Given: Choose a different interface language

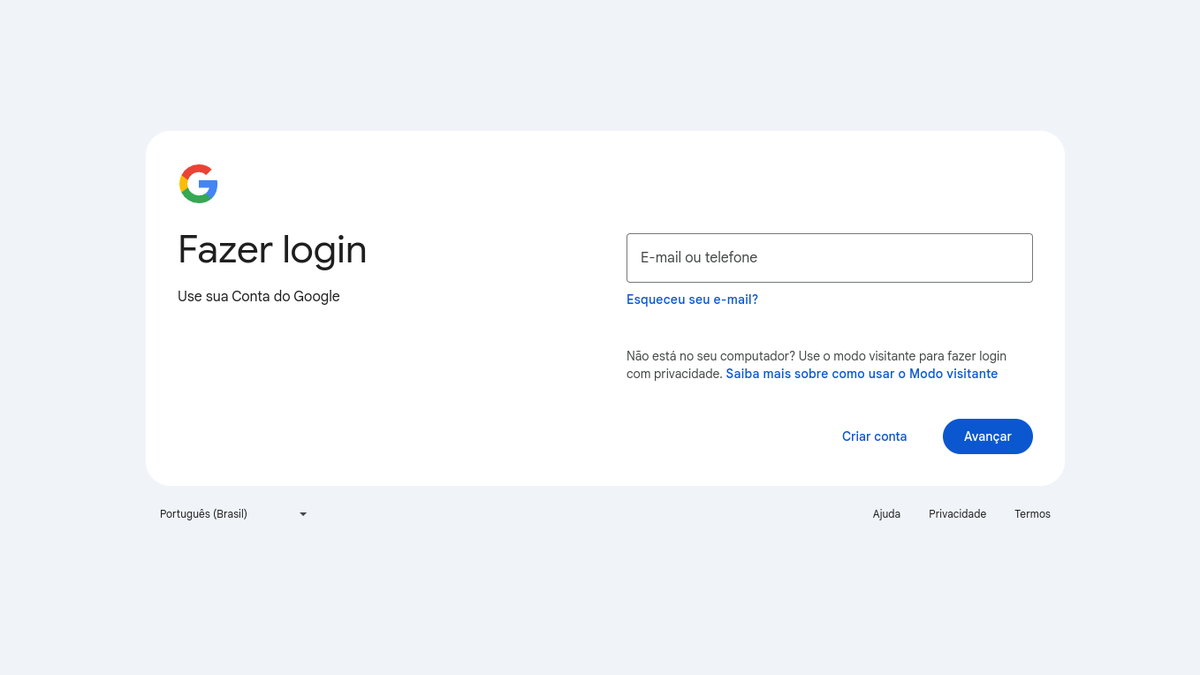Looking at the screenshot, I should click(x=230, y=513).
